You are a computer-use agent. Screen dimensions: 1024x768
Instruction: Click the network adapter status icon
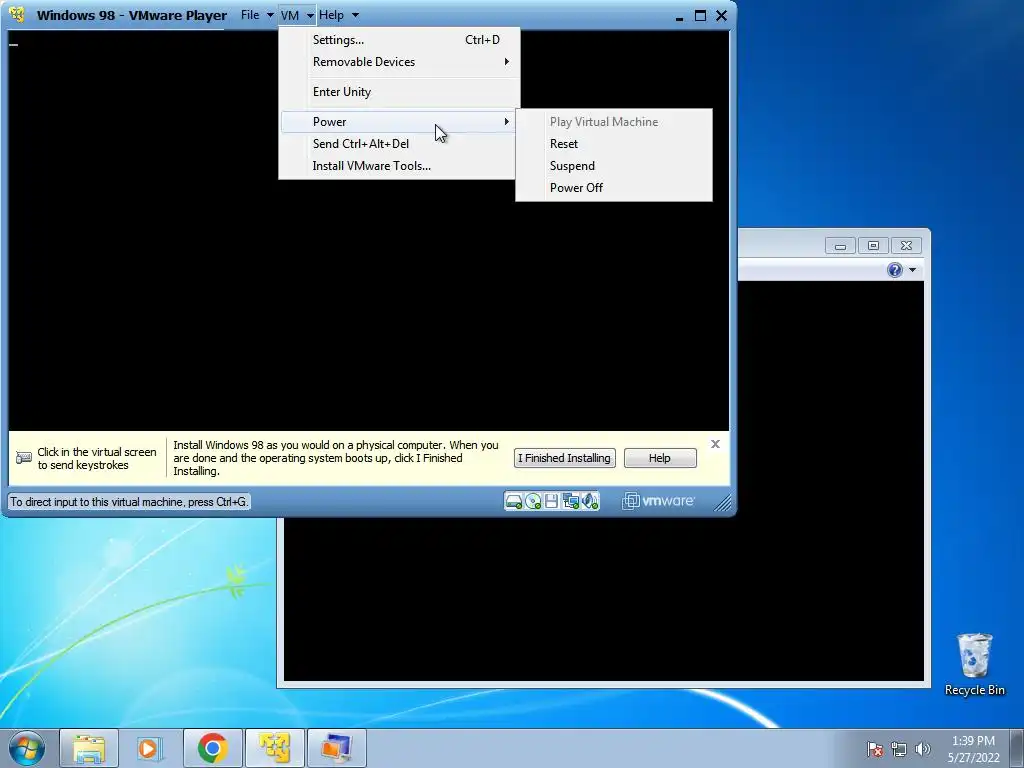click(571, 502)
